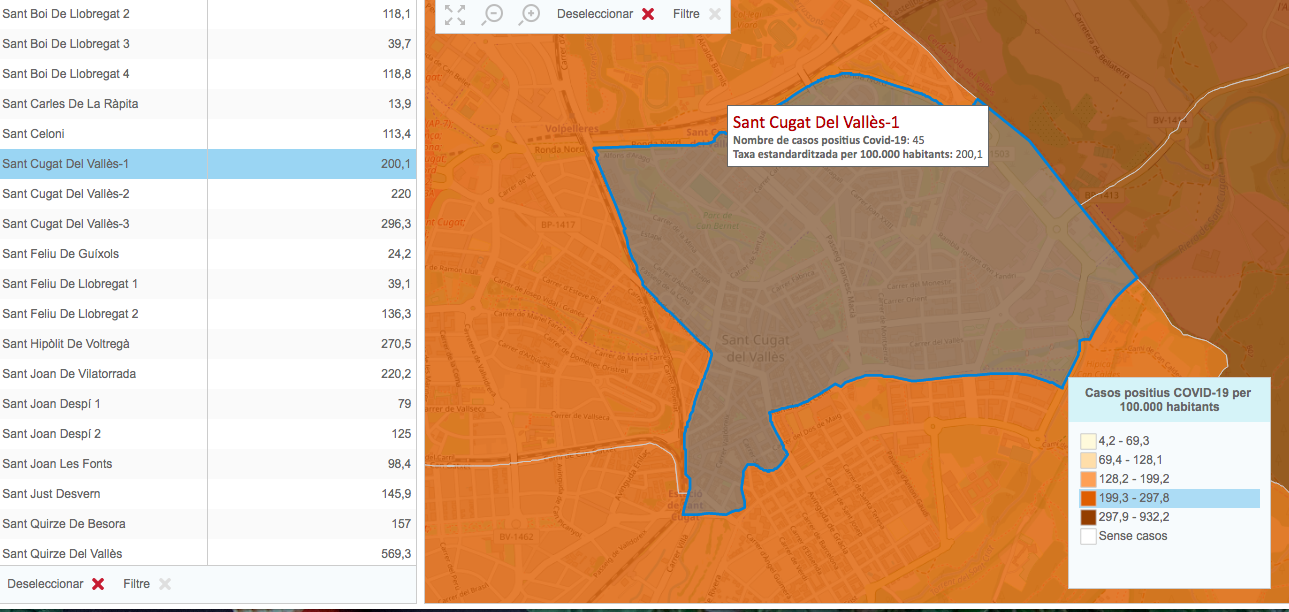Click the Sant Celoni table row

(x=207, y=134)
